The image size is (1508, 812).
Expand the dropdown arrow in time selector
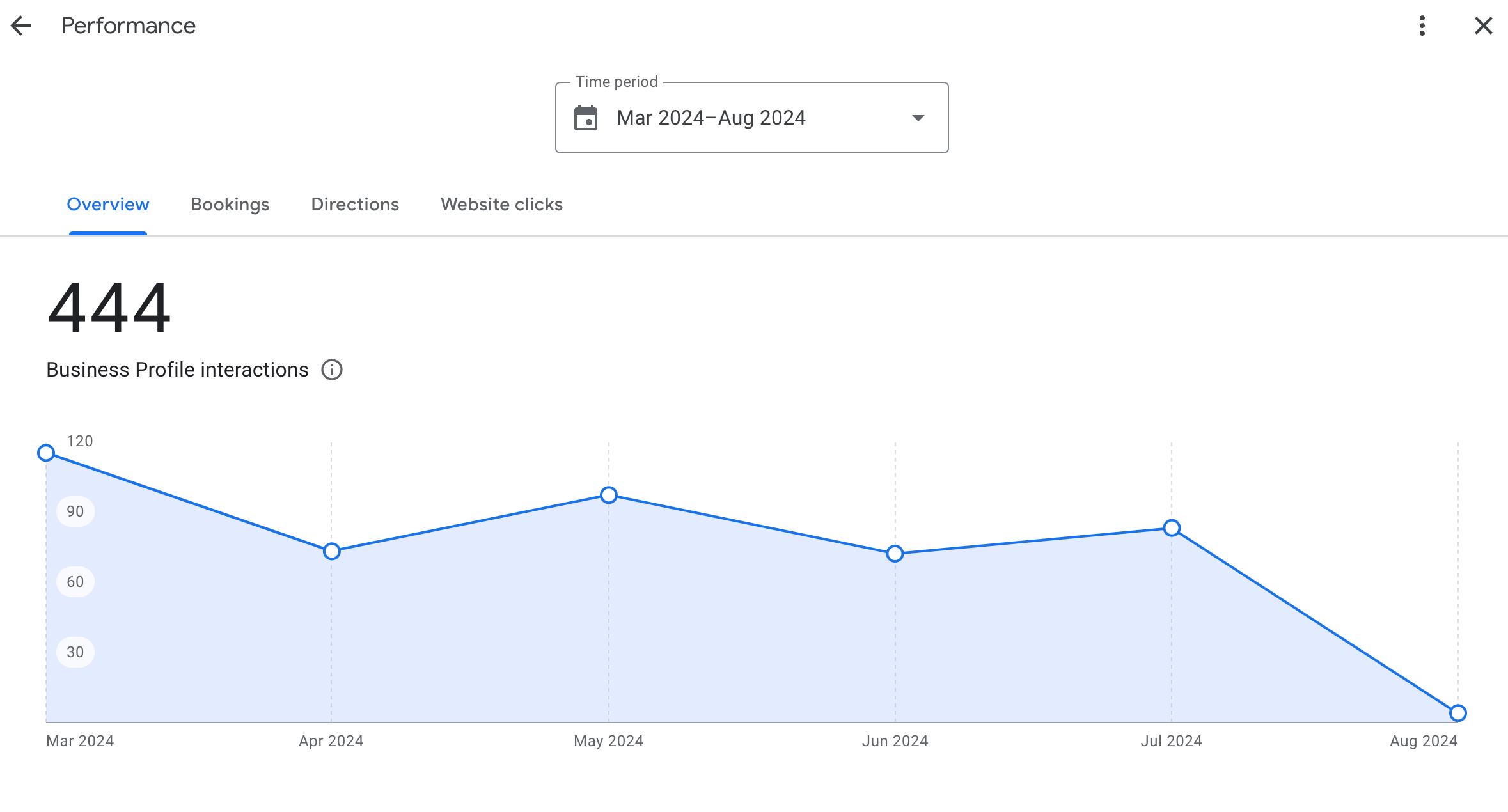(x=916, y=118)
